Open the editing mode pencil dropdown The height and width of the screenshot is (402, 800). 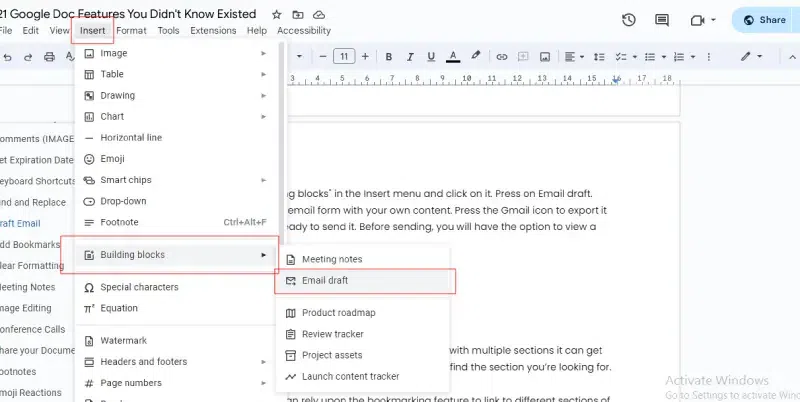[752, 57]
